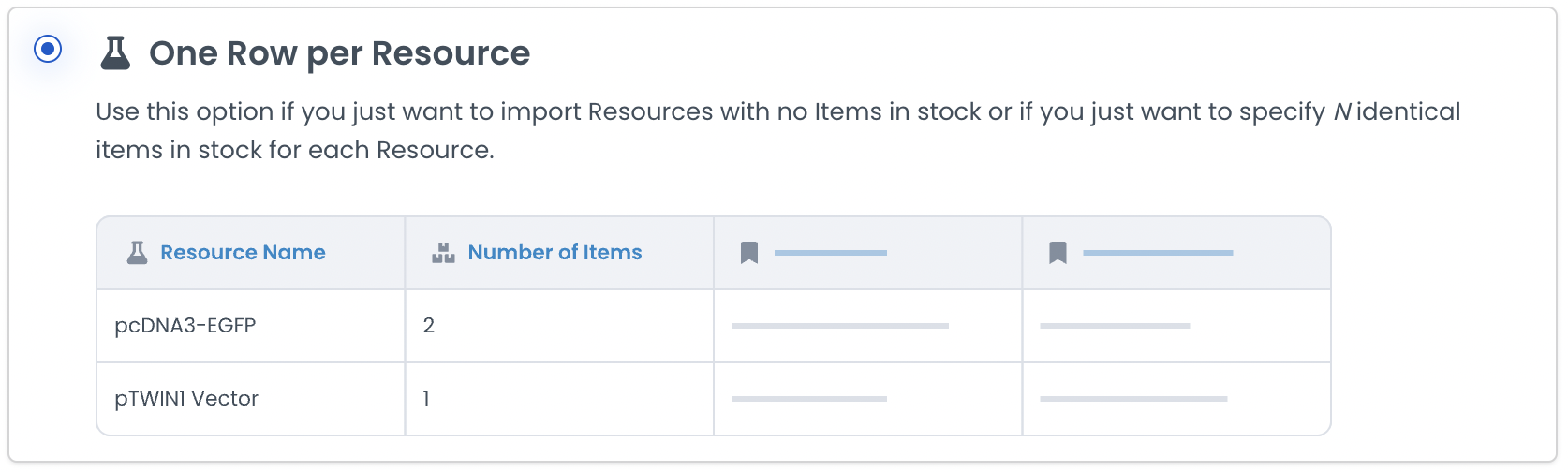This screenshot has width=1568, height=472.
Task: Click the One Row per Resource heading
Action: pyautogui.click(x=339, y=53)
